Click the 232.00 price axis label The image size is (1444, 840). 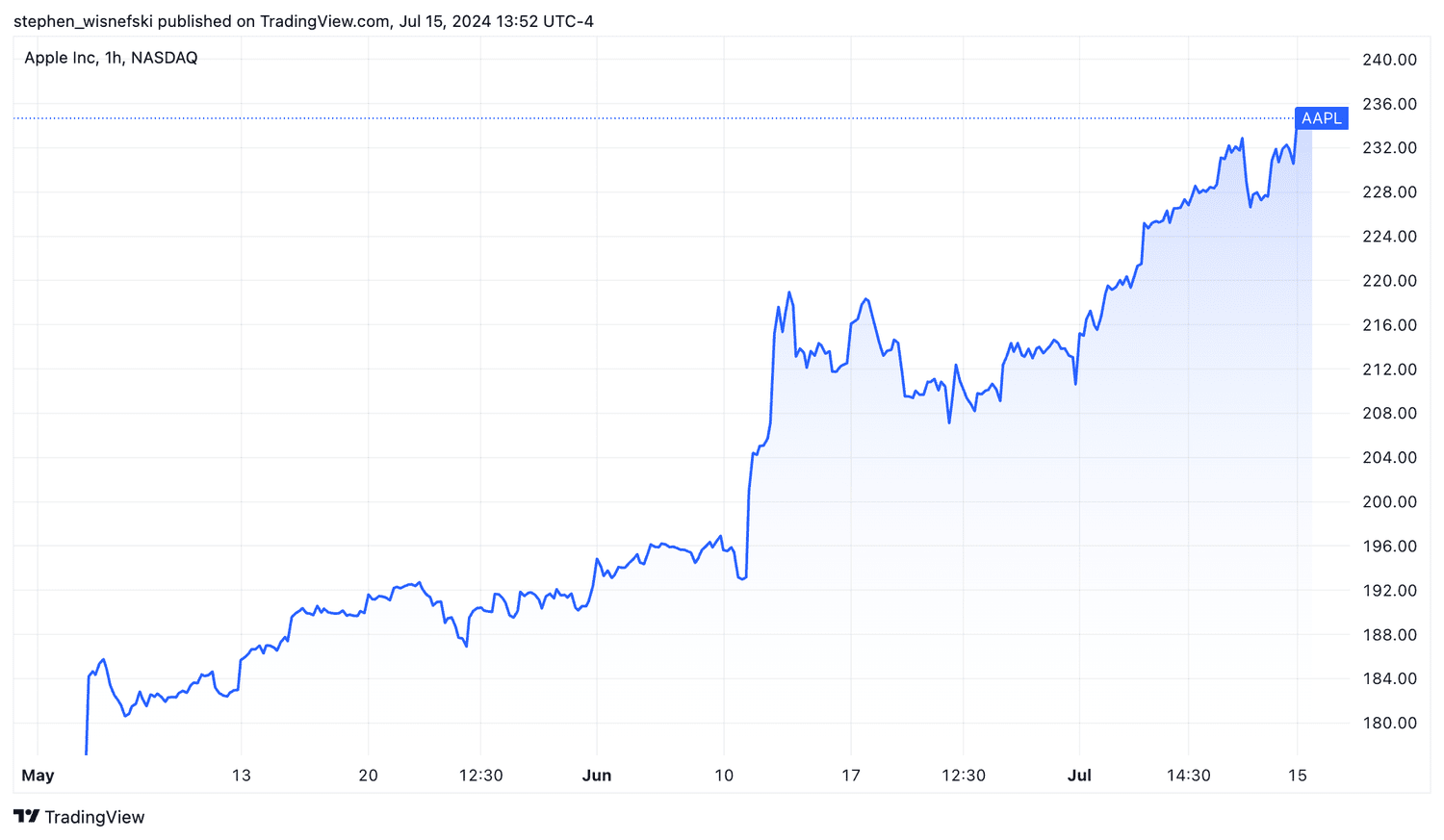pos(1389,148)
